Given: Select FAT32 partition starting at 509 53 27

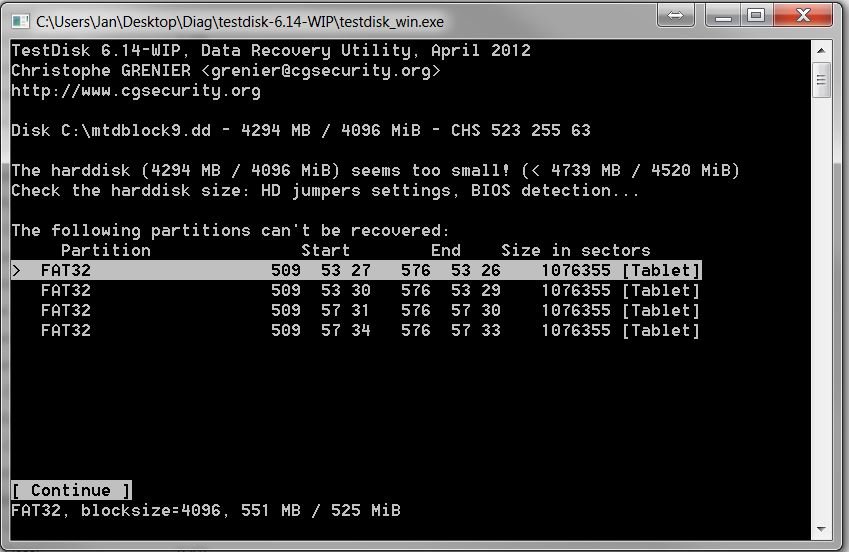Looking at the screenshot, I should pos(356,270).
